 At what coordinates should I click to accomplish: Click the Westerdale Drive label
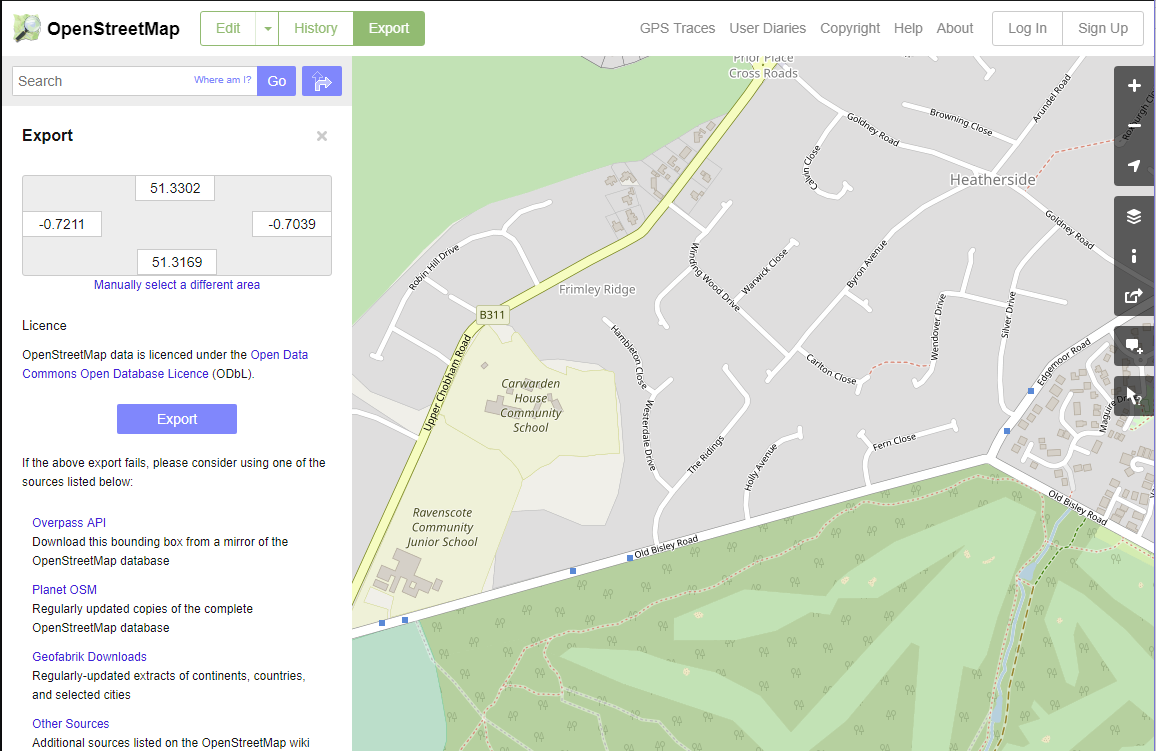pyautogui.click(x=649, y=436)
